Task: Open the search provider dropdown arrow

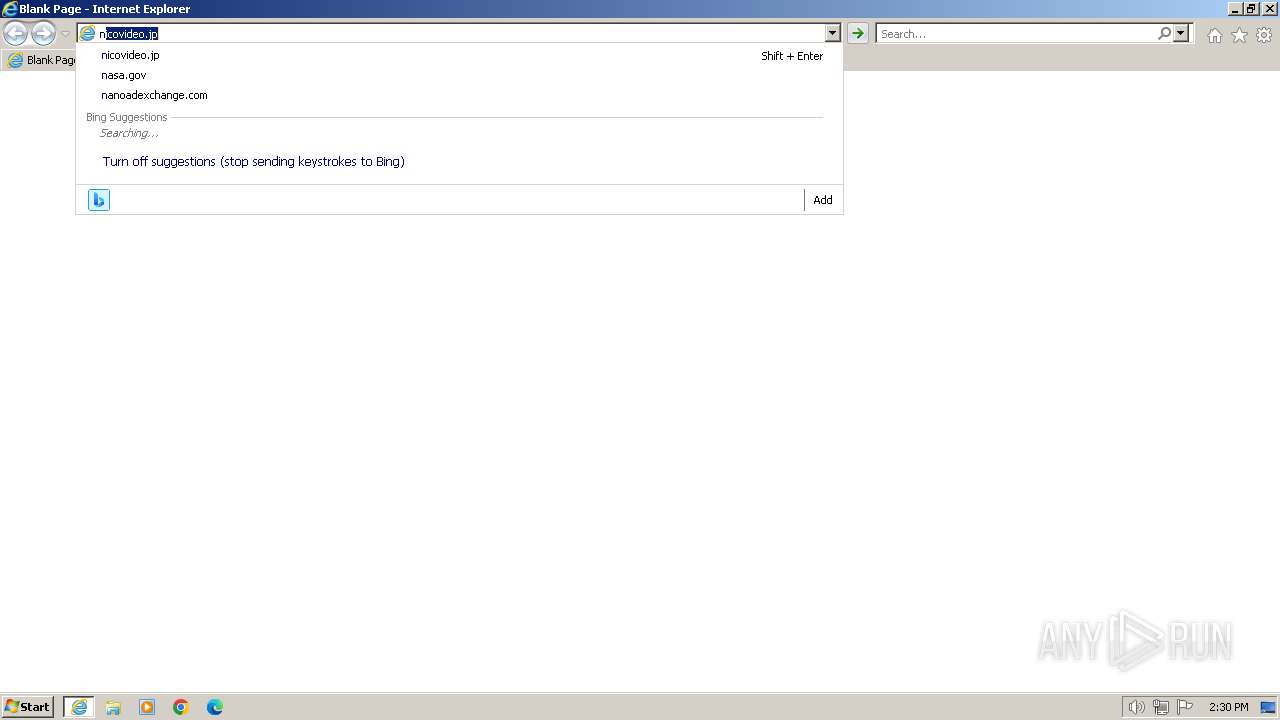Action: [x=1181, y=34]
